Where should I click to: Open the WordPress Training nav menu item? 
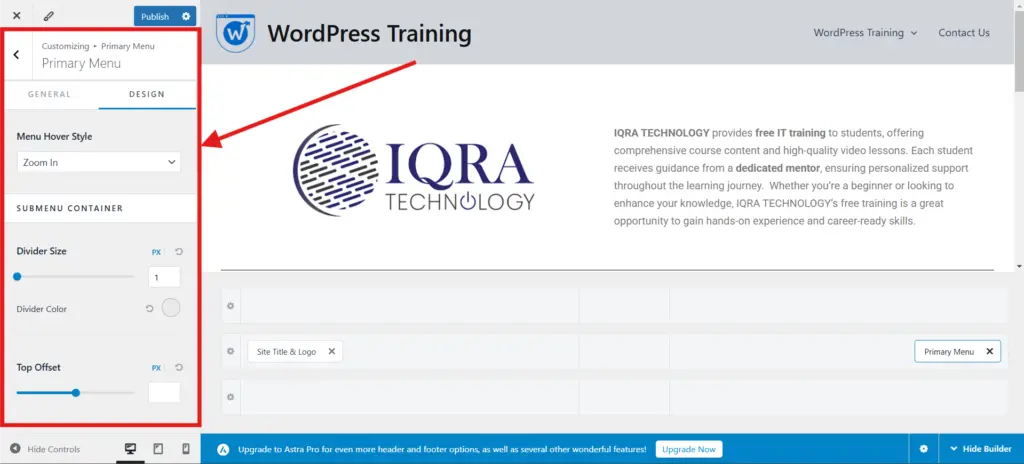pyautogui.click(x=858, y=33)
